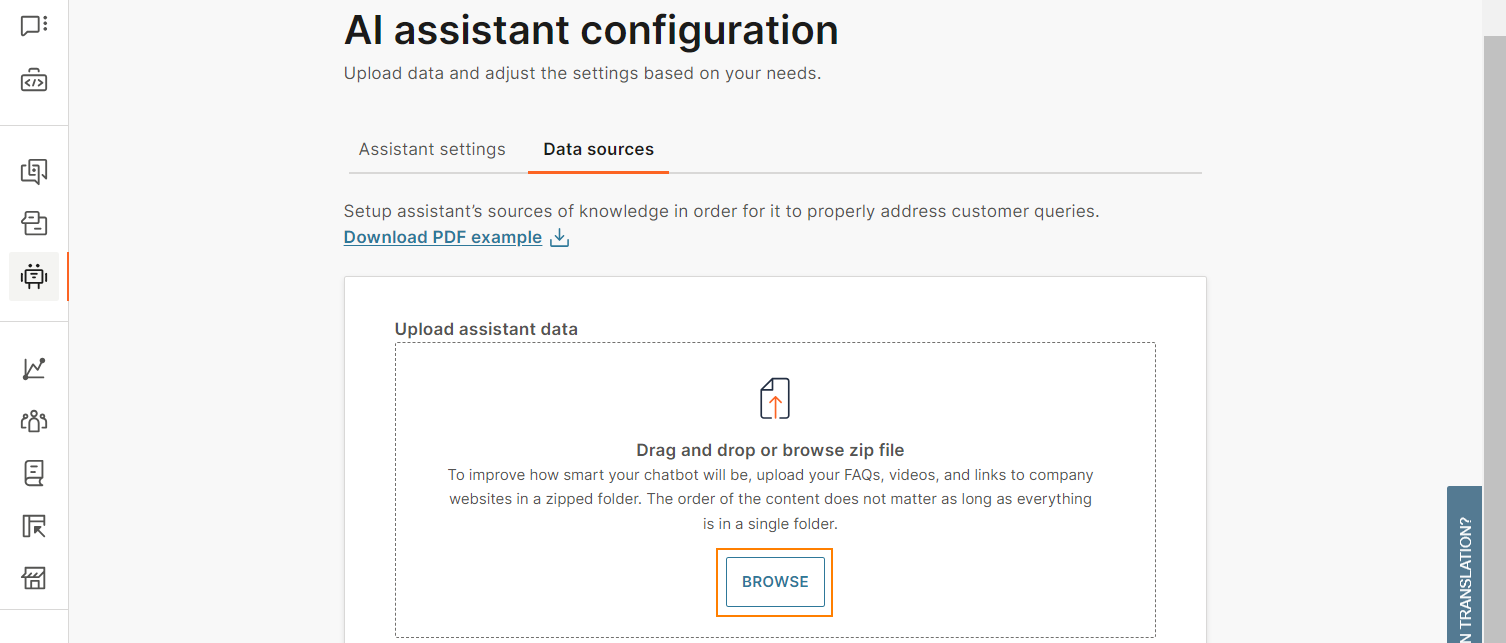This screenshot has height=643, width=1506.
Task: Click the file upload arrow icon
Action: [775, 398]
